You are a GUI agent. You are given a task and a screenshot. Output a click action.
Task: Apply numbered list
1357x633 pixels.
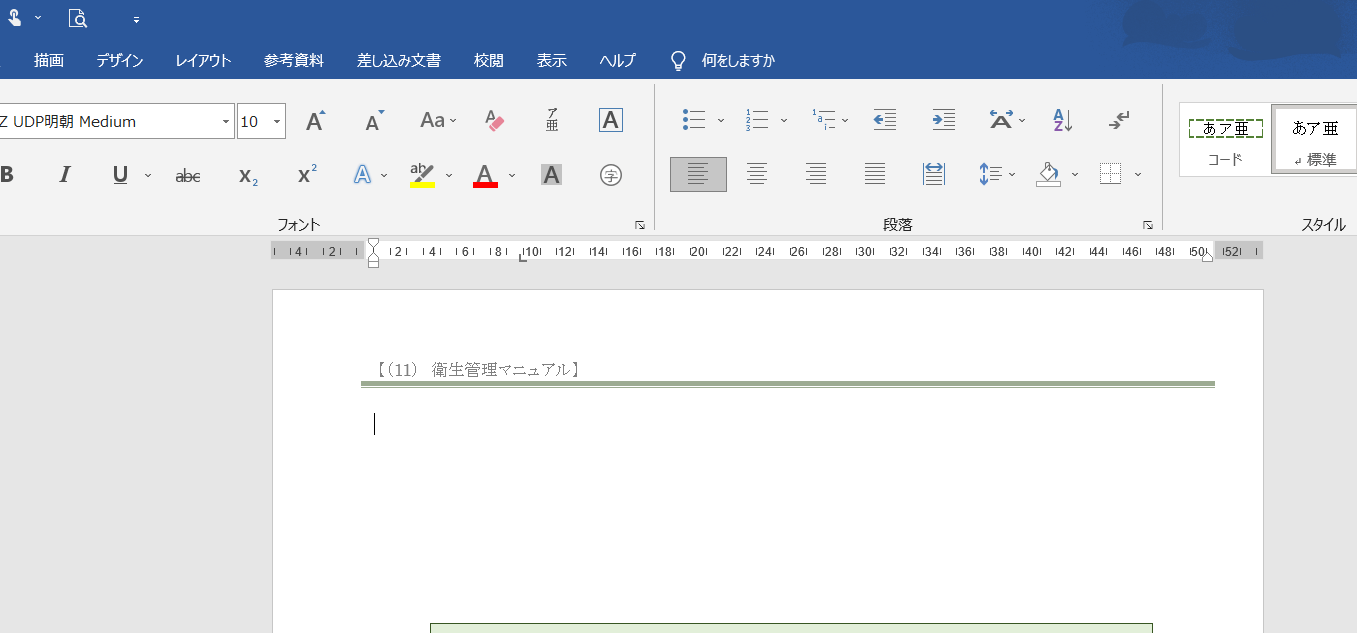click(757, 120)
